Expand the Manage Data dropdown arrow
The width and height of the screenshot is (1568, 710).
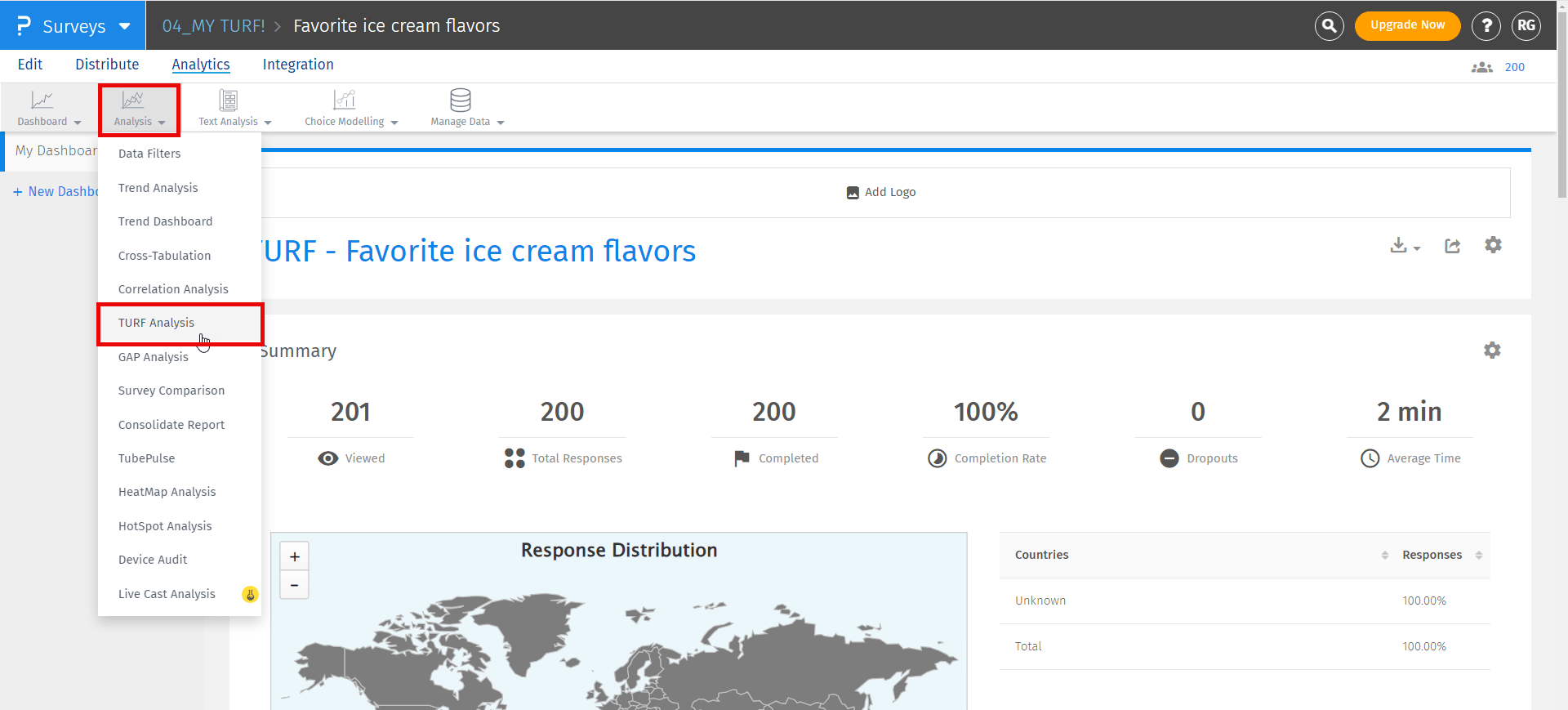click(x=501, y=123)
